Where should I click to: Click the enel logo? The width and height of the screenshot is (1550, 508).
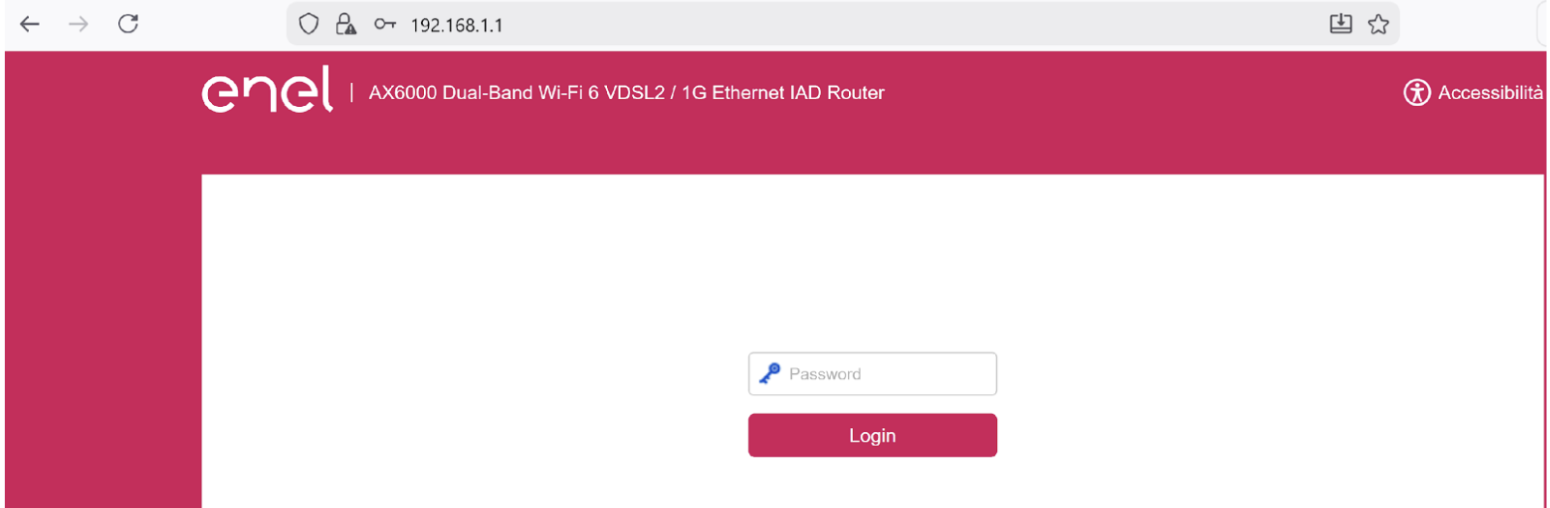click(x=267, y=93)
